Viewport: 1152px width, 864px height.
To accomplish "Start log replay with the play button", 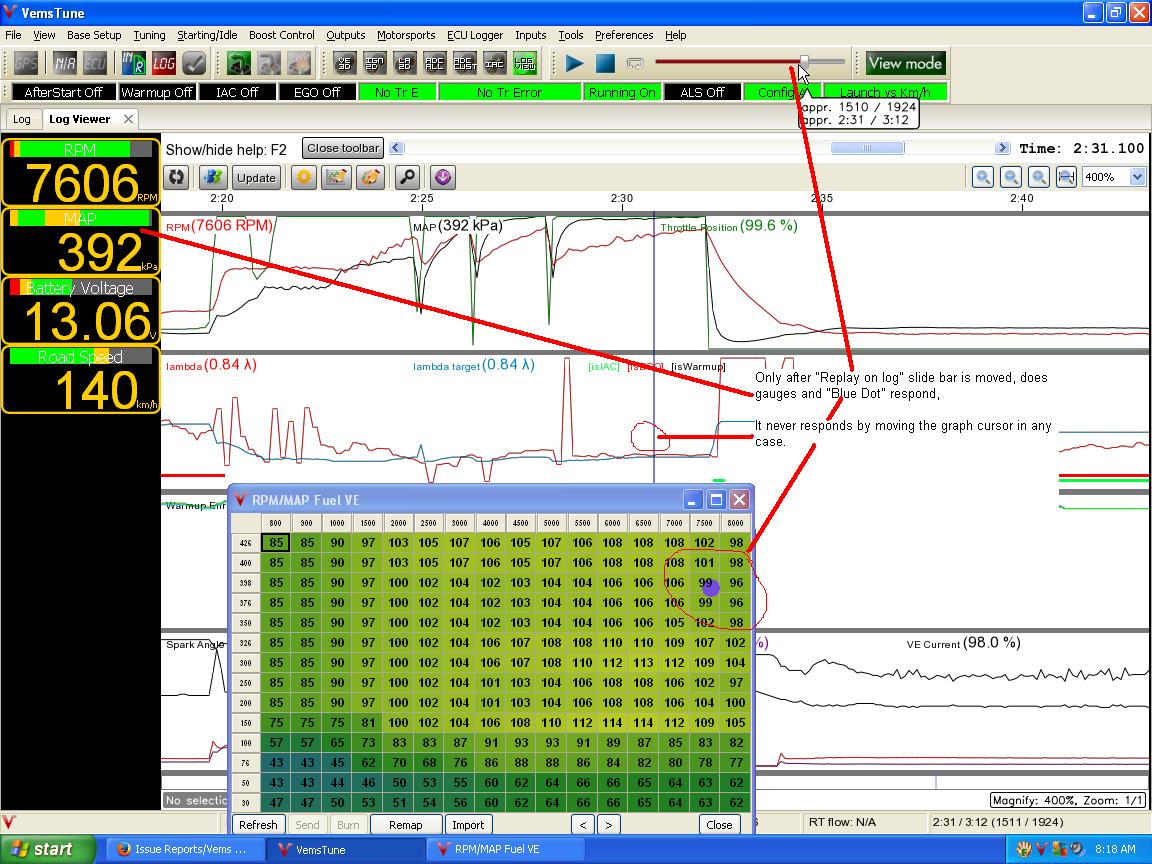I will pos(575,63).
